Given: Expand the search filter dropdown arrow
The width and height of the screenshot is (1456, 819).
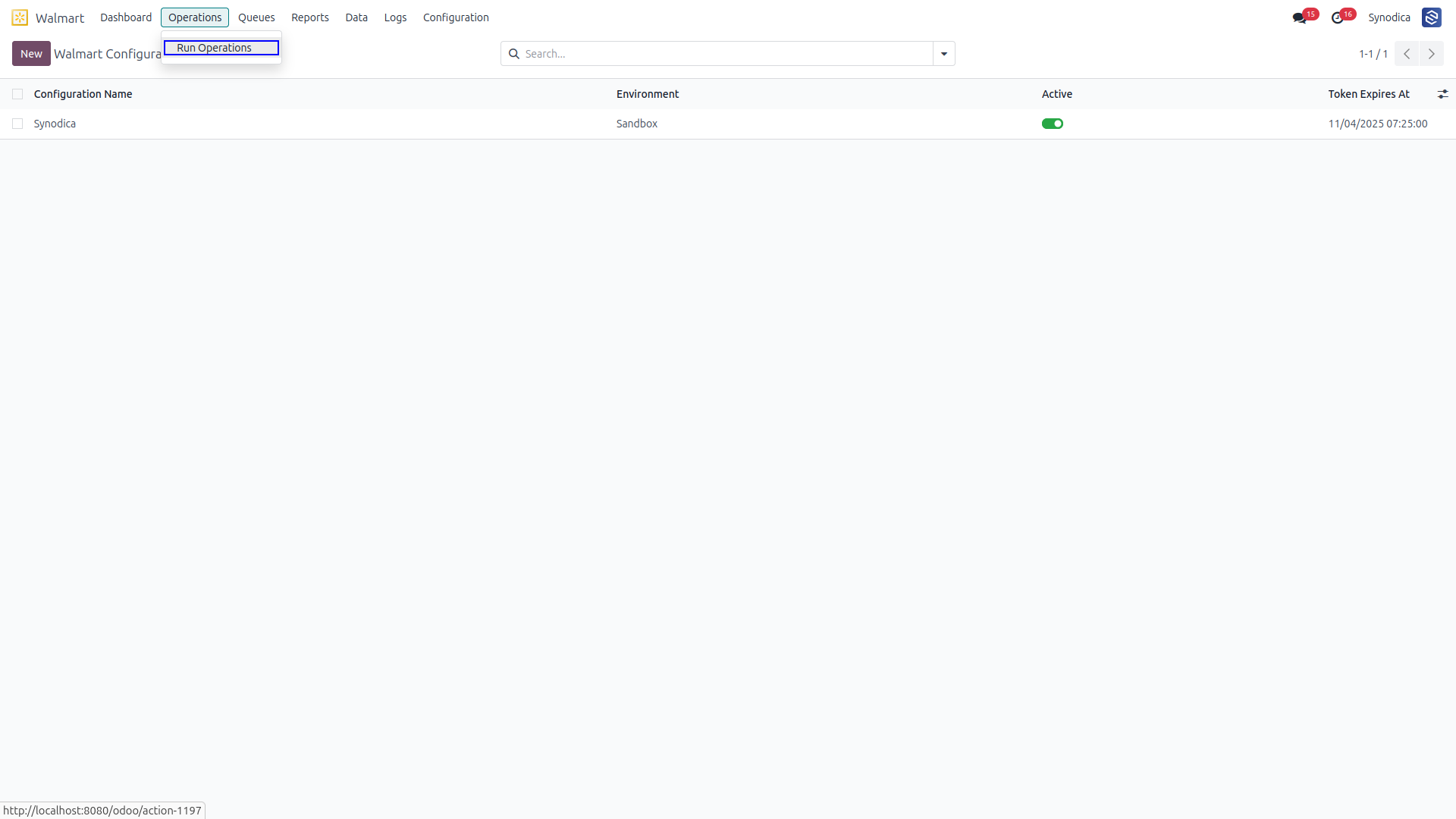Looking at the screenshot, I should (944, 54).
